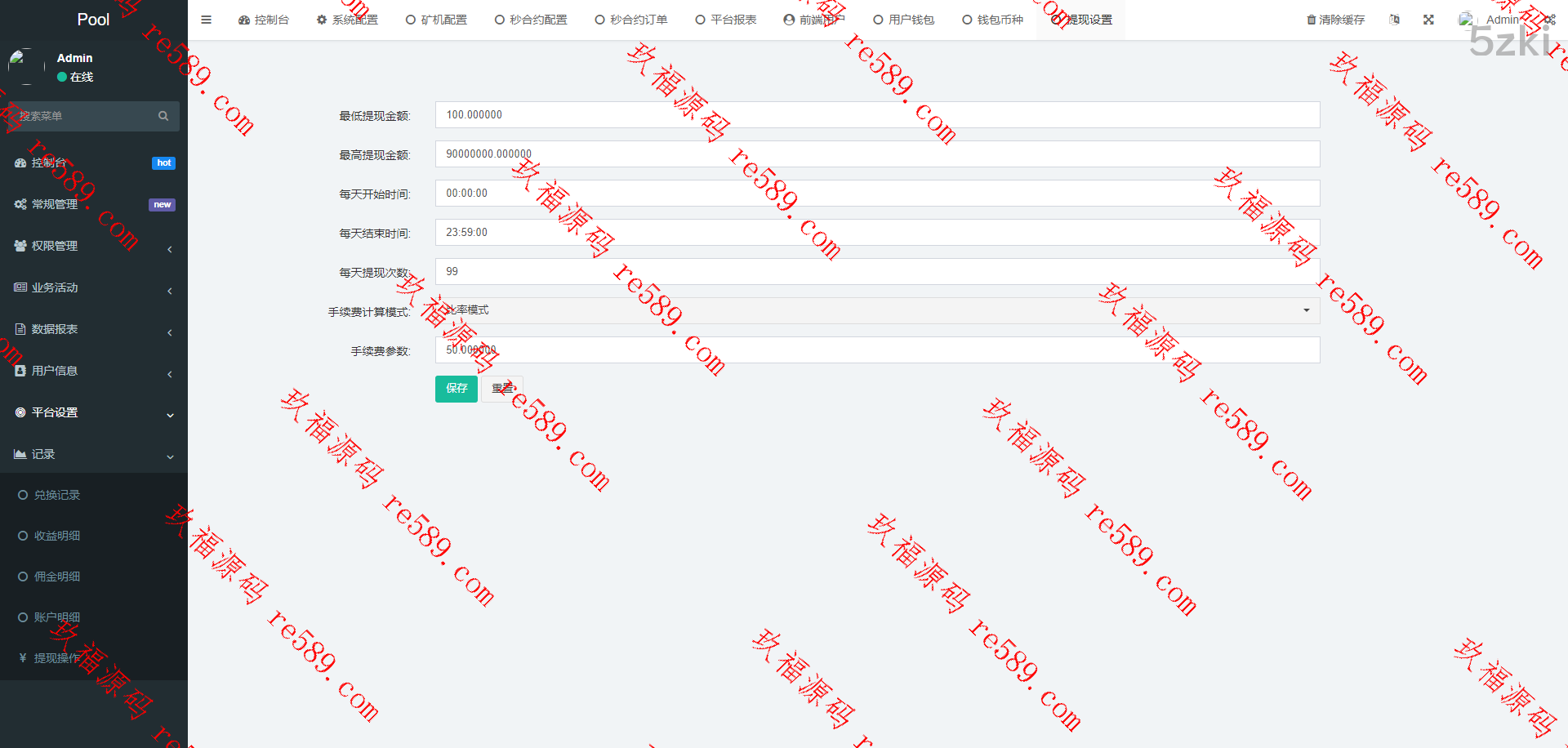Open the dashboard icon 控制台 in sidebar
1568x748 pixels.
coord(20,163)
